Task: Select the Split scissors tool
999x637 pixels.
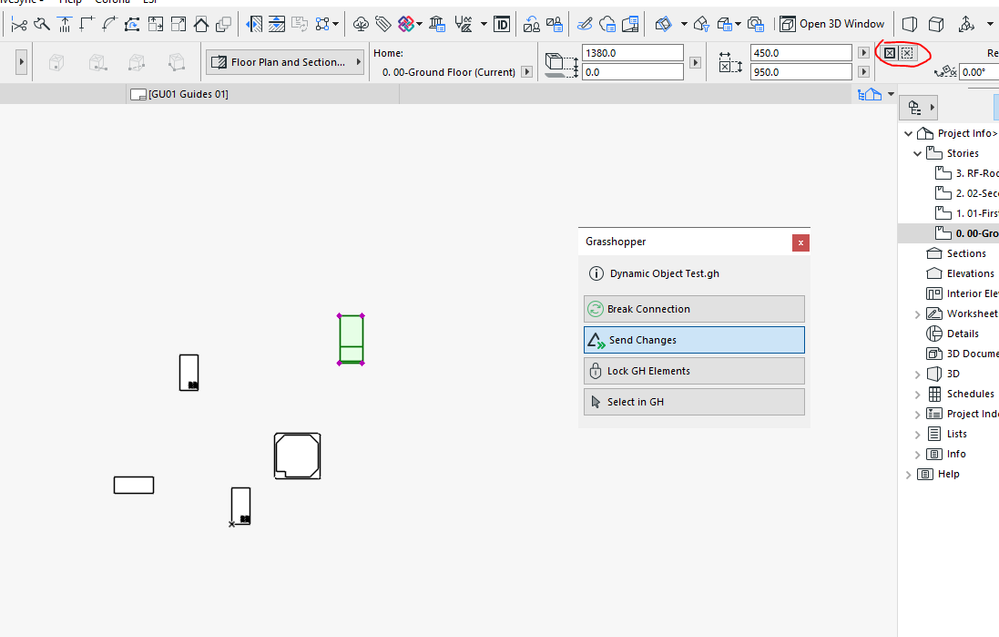Action: click(x=19, y=25)
